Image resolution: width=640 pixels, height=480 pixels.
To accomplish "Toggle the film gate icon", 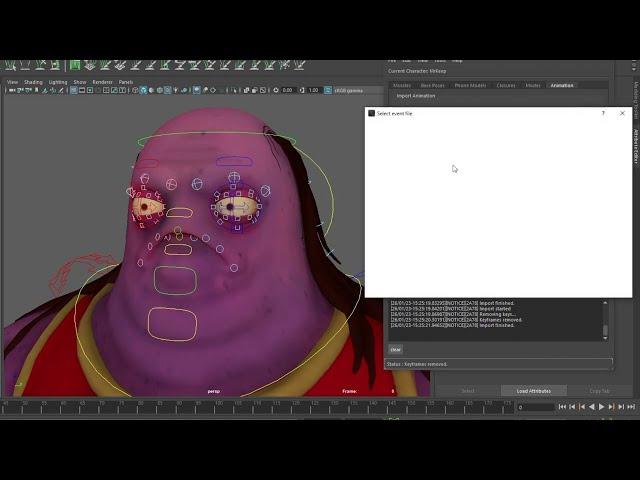I will click(x=82, y=90).
